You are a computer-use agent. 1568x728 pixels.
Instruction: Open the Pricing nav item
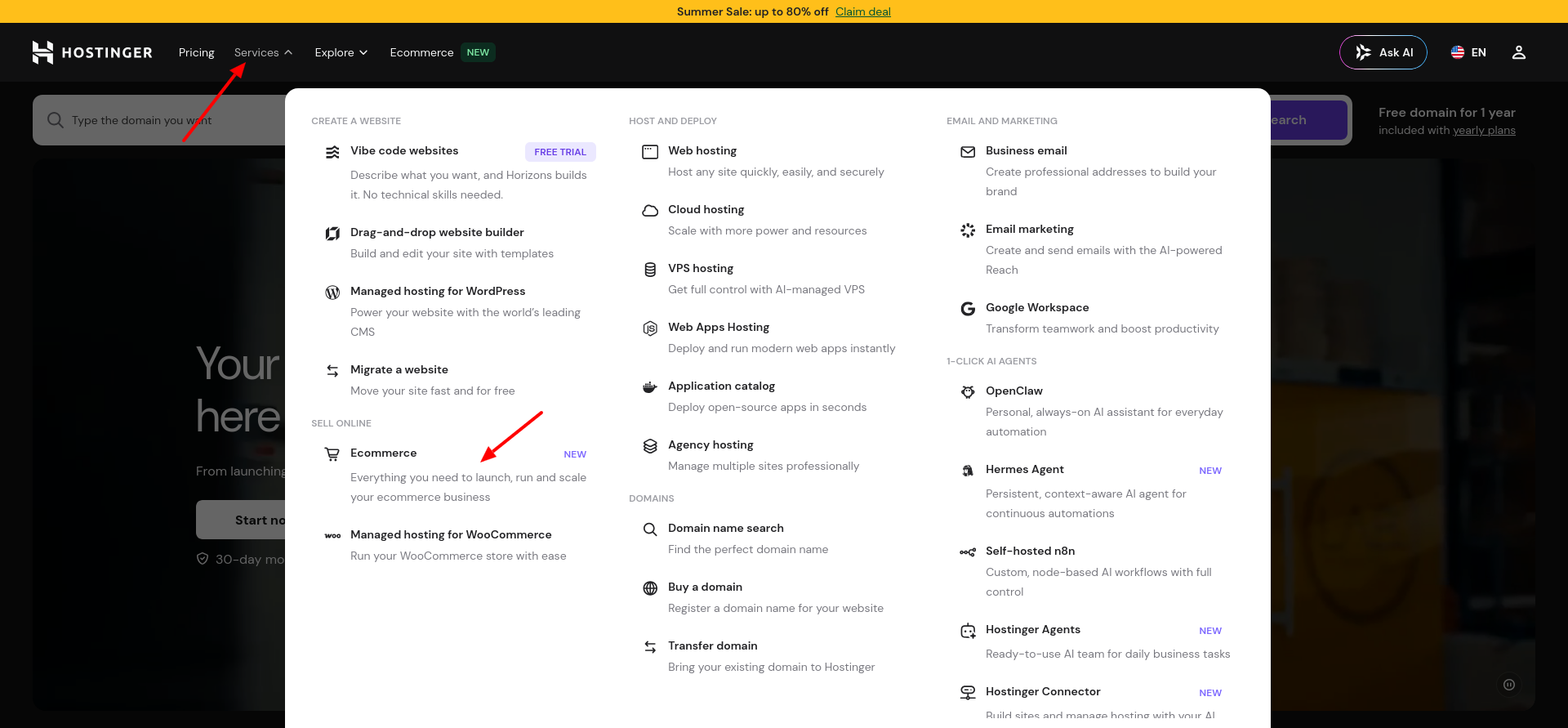point(197,52)
